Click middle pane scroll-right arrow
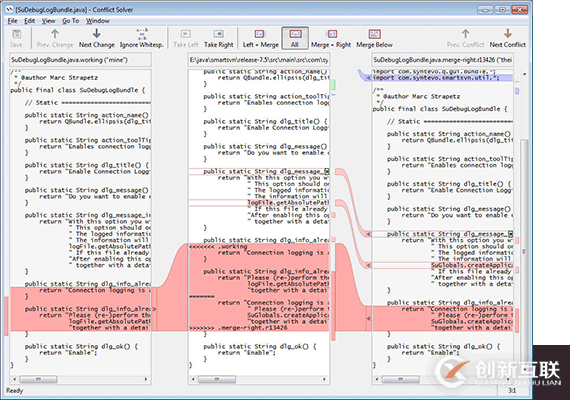This screenshot has width=570, height=400. pos(324,379)
